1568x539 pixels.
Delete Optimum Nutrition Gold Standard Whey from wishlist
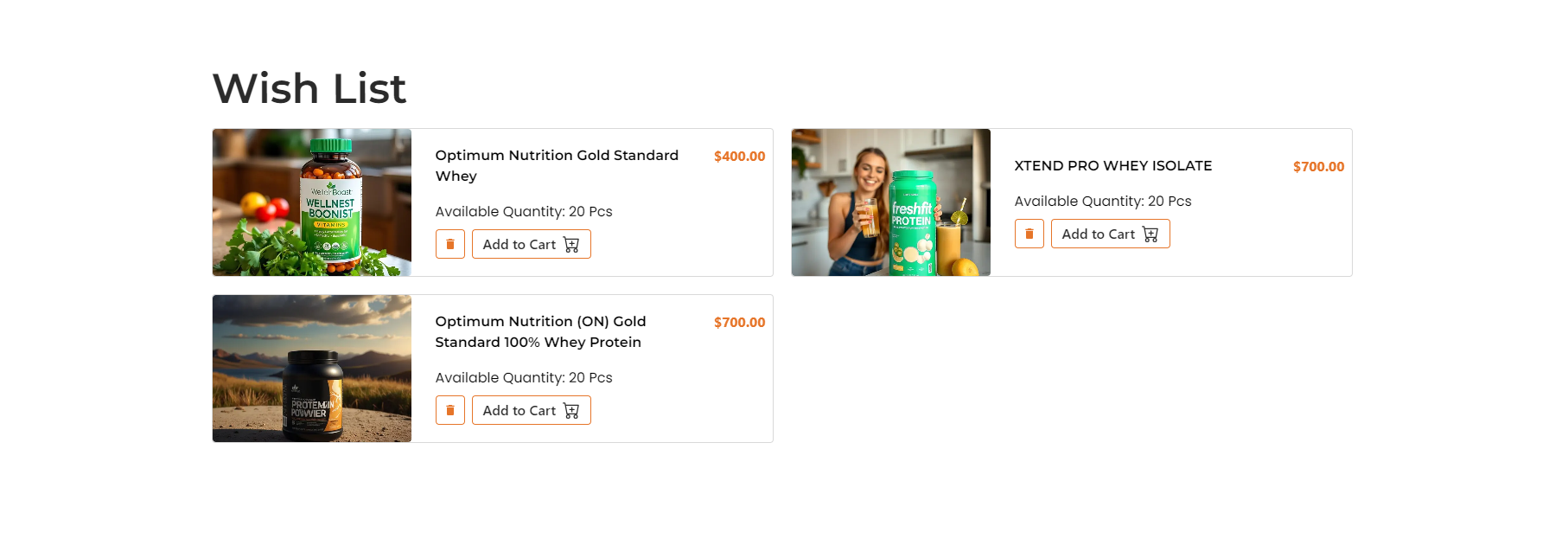click(450, 244)
